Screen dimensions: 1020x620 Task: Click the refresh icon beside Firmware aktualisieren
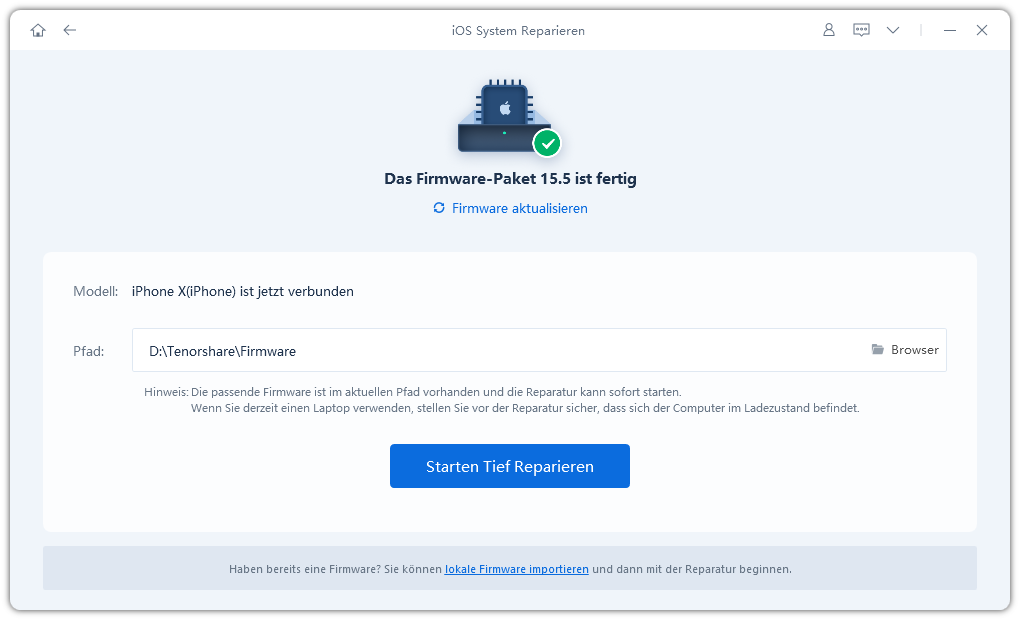click(x=439, y=208)
